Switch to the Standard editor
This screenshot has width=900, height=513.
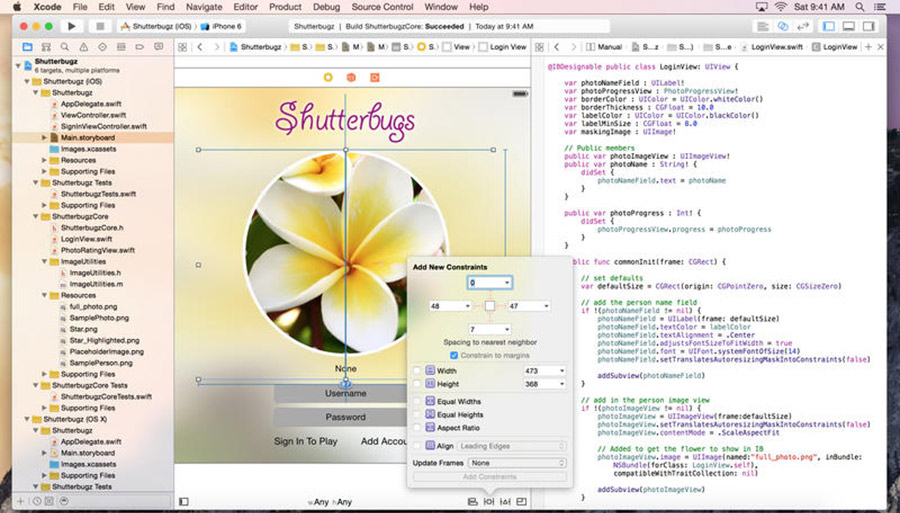(x=763, y=26)
